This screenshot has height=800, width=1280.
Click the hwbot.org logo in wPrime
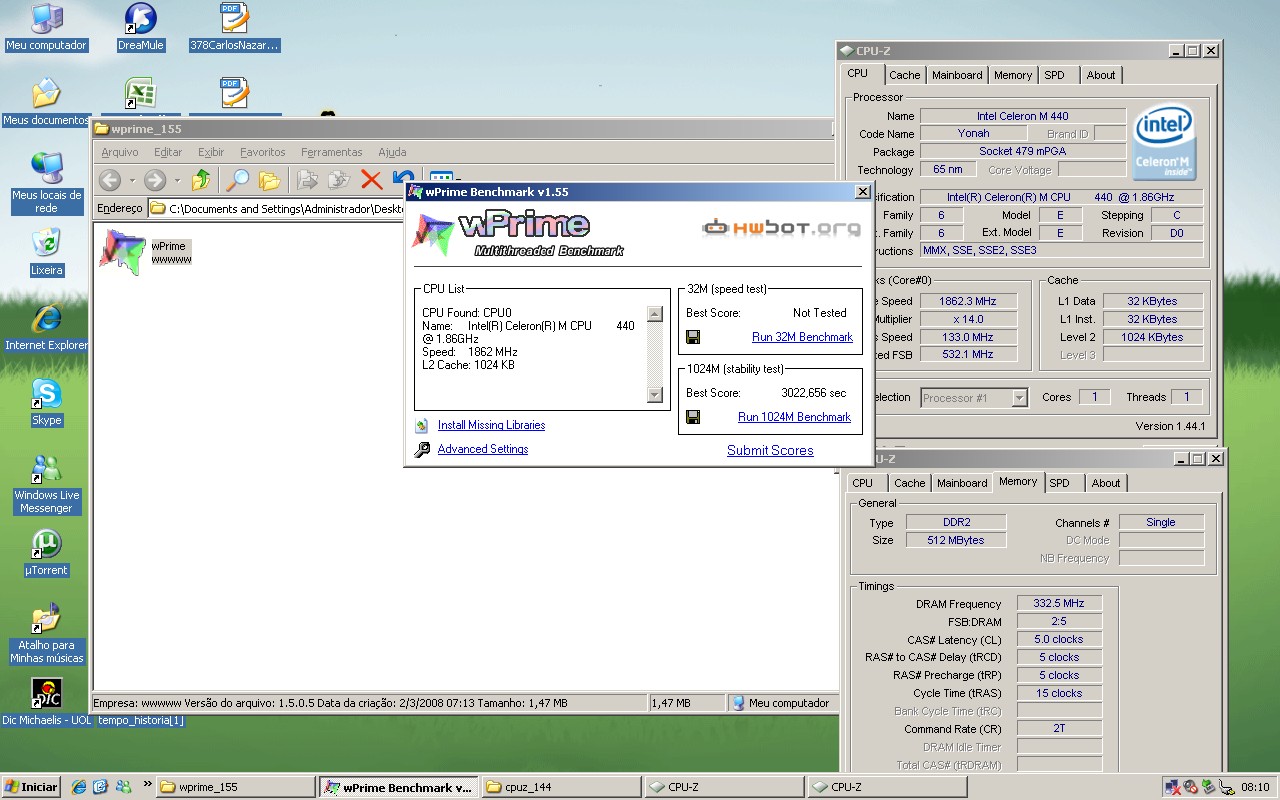pyautogui.click(x=781, y=227)
